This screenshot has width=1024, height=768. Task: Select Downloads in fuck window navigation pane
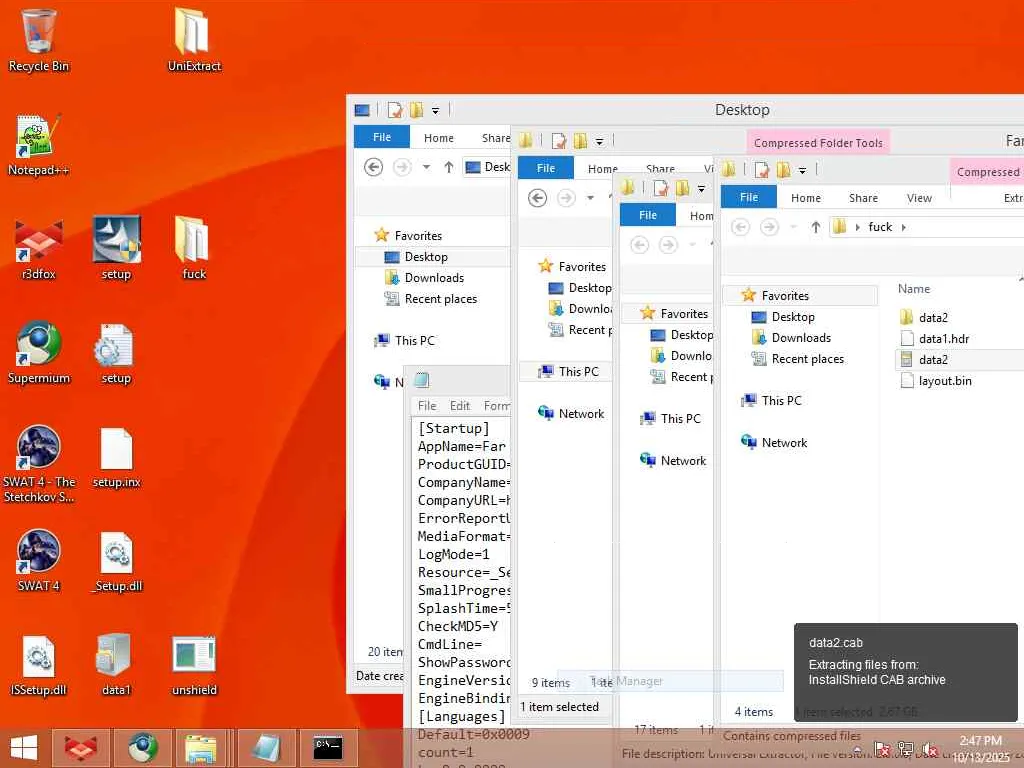tap(801, 338)
